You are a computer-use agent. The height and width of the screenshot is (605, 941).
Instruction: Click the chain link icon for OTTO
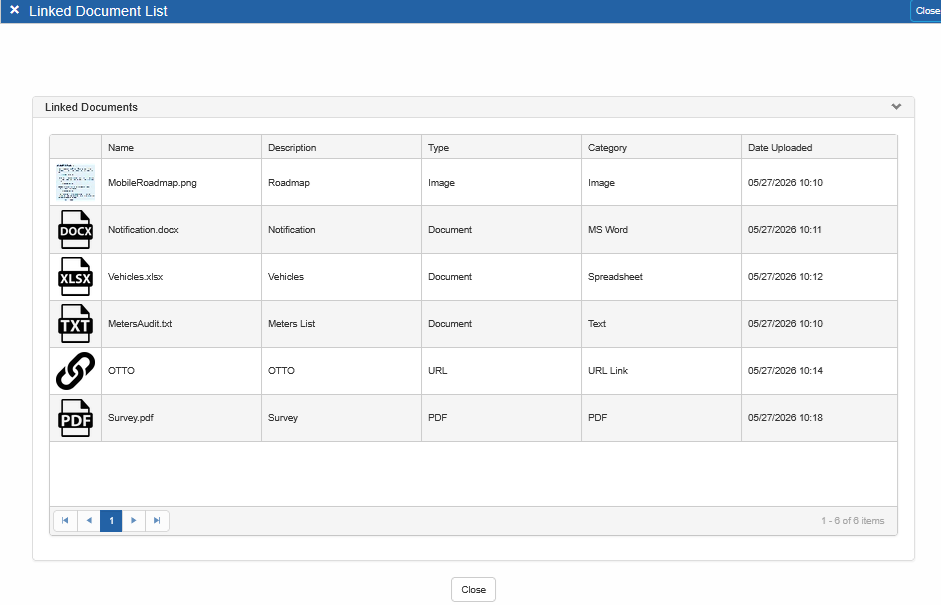[76, 371]
